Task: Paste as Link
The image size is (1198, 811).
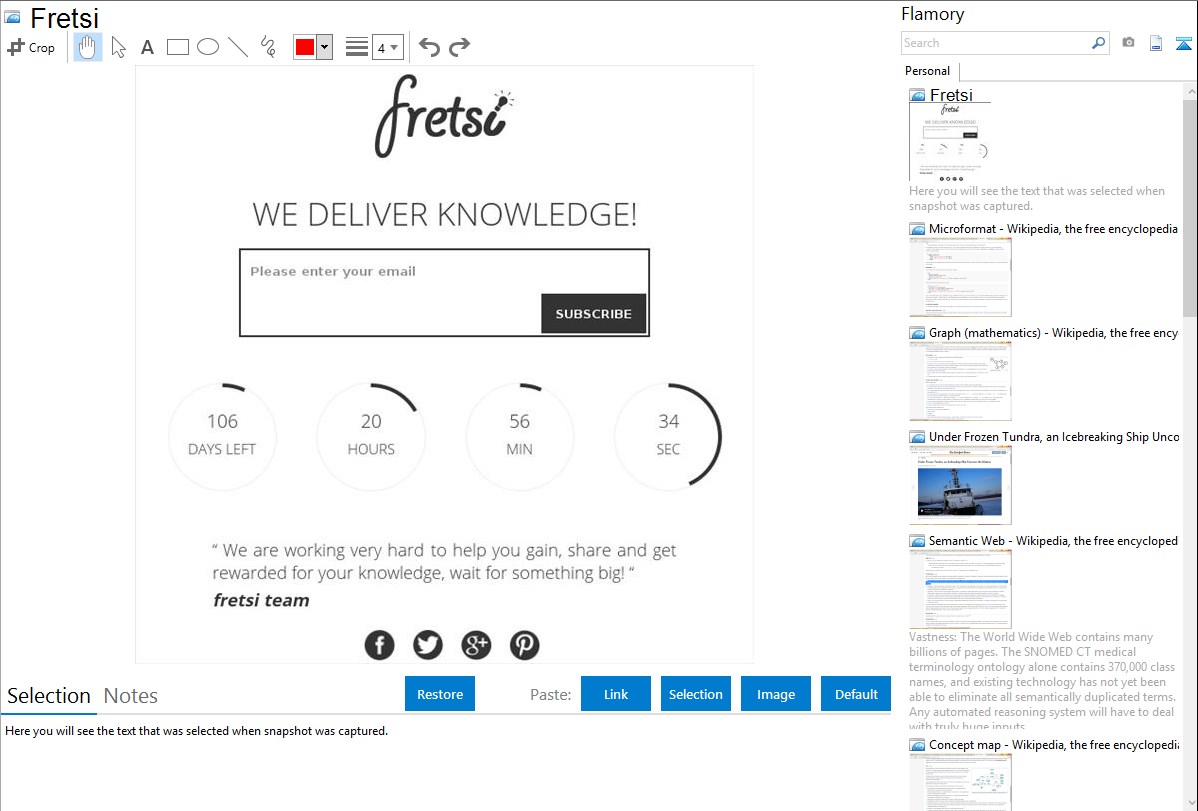Action: [x=616, y=694]
